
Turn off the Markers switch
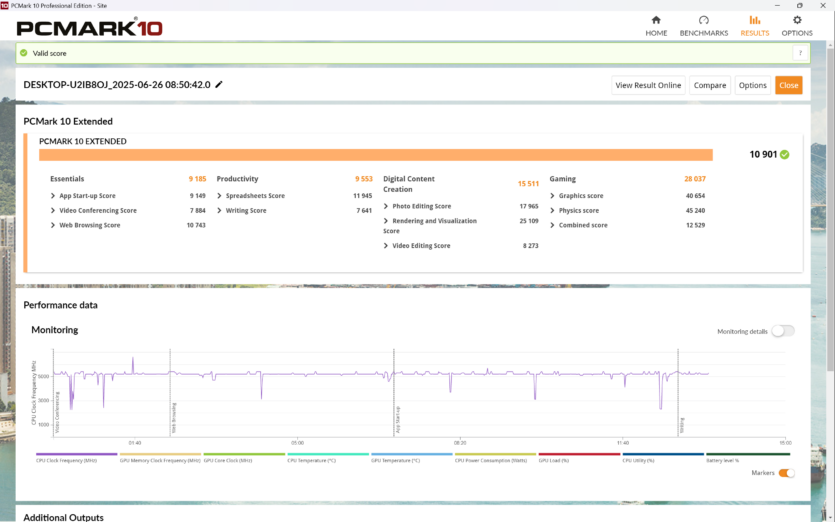coord(787,473)
